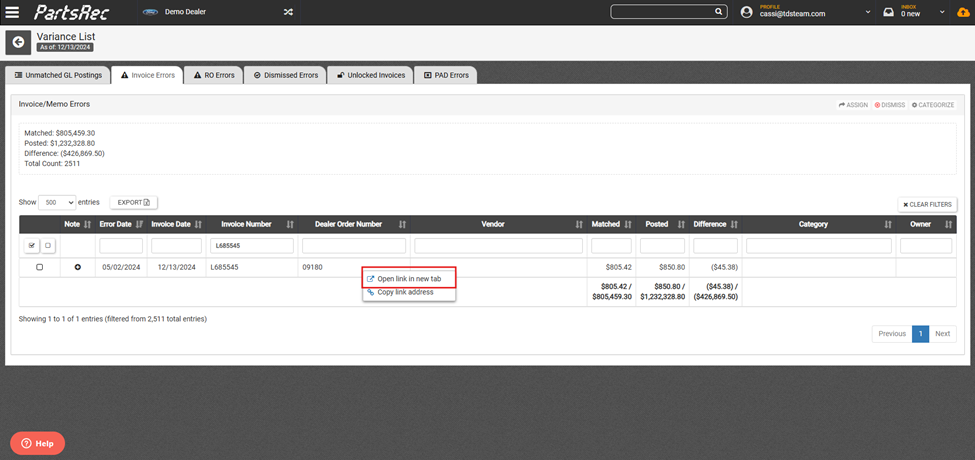975x460 pixels.
Task: Go to the Previous page
Action: [892, 334]
